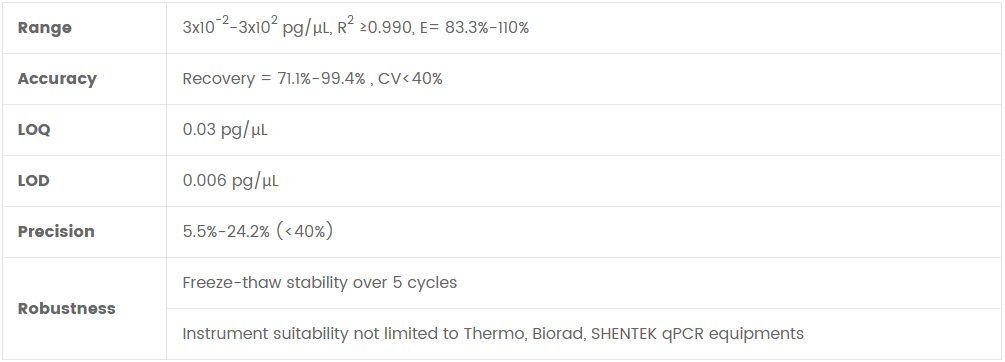Click Freeze-thaw stability over 5 cycles text

[320, 283]
